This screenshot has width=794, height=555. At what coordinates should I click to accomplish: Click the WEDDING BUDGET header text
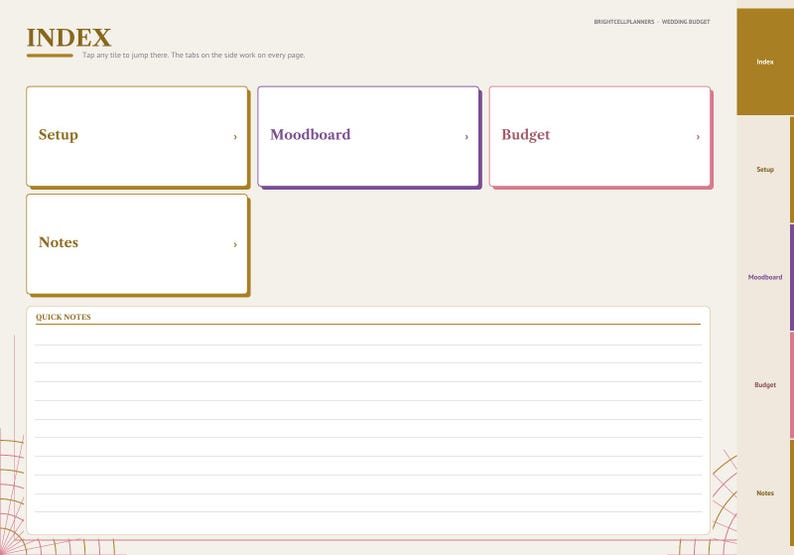[686, 22]
